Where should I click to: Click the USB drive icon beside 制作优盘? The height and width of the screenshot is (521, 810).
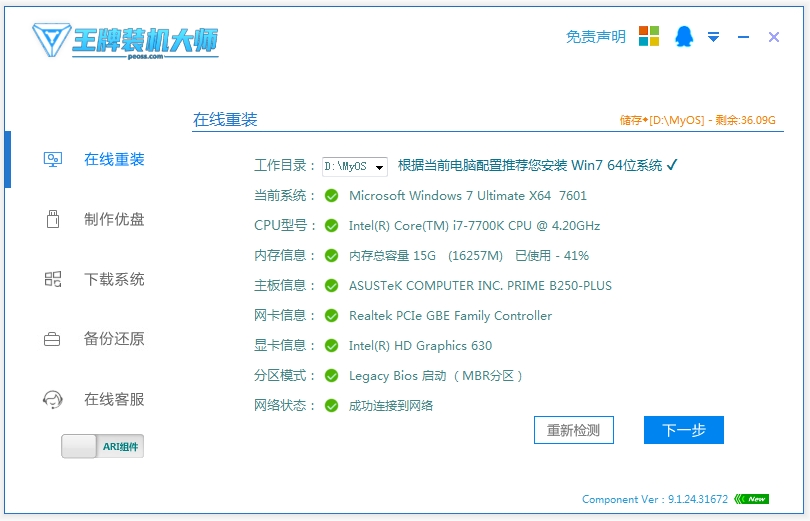53,219
